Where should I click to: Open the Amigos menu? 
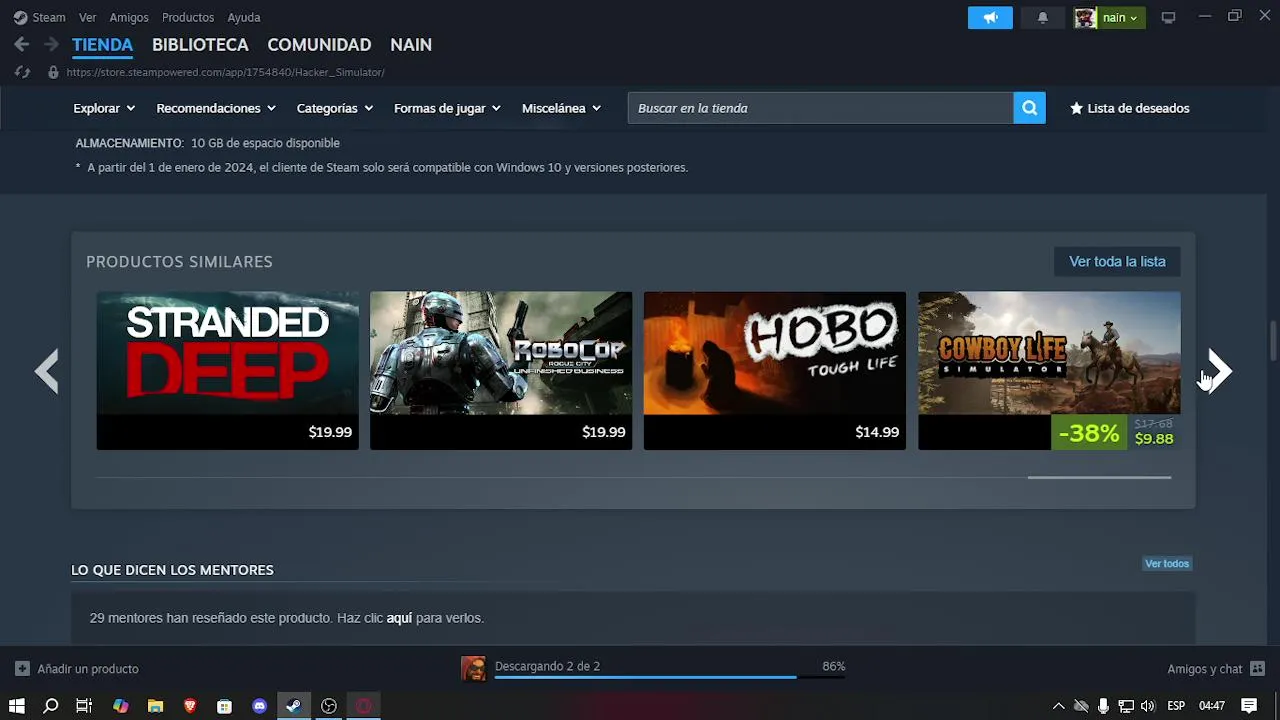pos(129,17)
